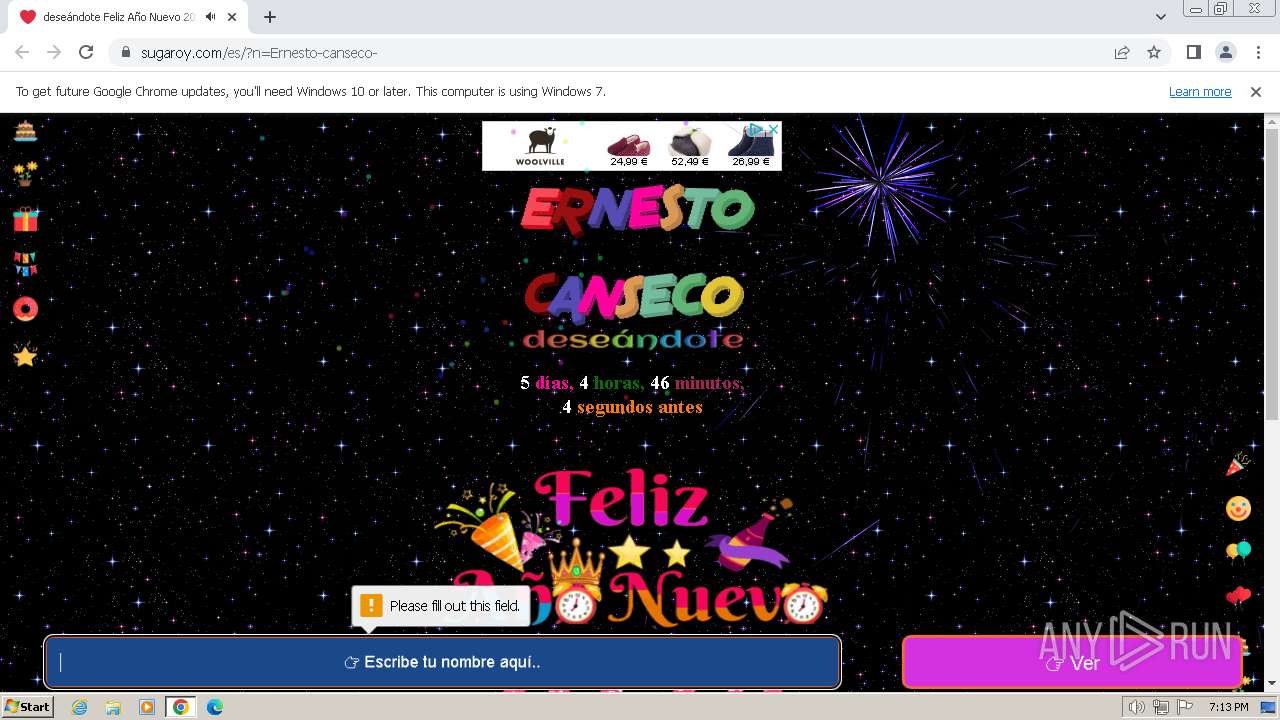Dismiss the Chrome update notification bar
The image size is (1280, 720).
(x=1256, y=91)
